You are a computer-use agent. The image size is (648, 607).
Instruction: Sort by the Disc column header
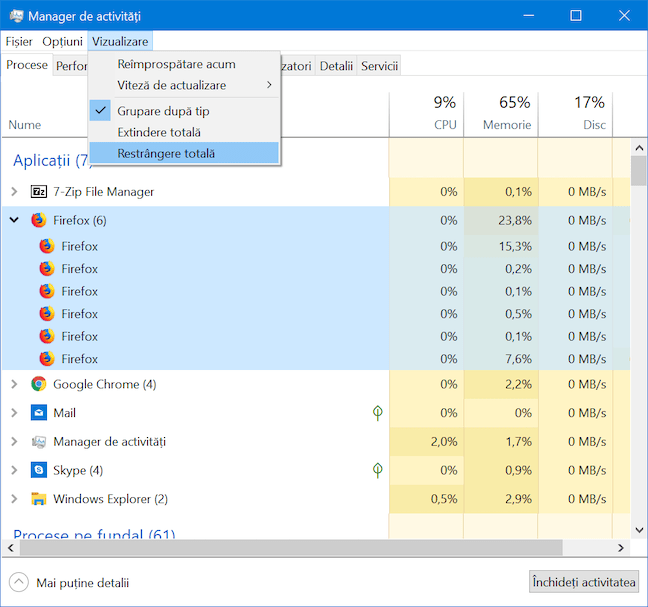pyautogui.click(x=575, y=114)
